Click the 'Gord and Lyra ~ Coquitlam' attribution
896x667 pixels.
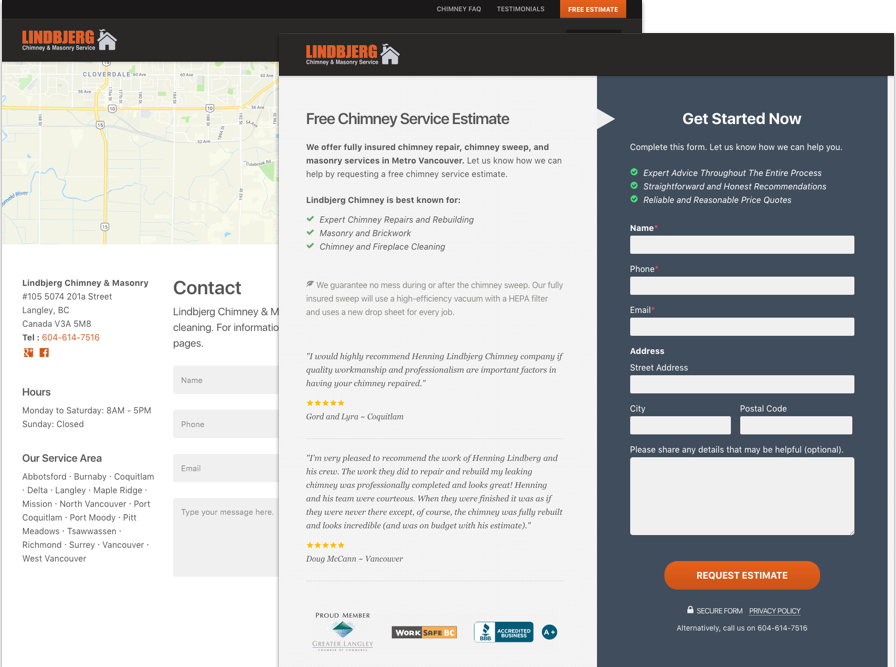(354, 417)
